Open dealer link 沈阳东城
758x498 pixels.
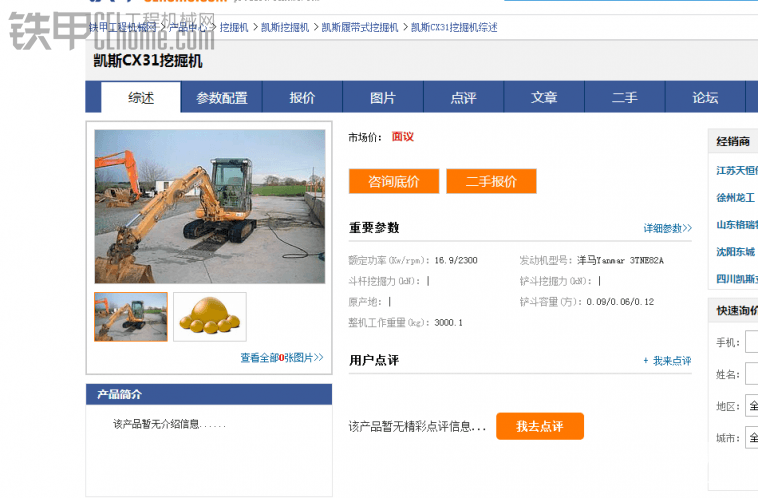tap(735, 251)
